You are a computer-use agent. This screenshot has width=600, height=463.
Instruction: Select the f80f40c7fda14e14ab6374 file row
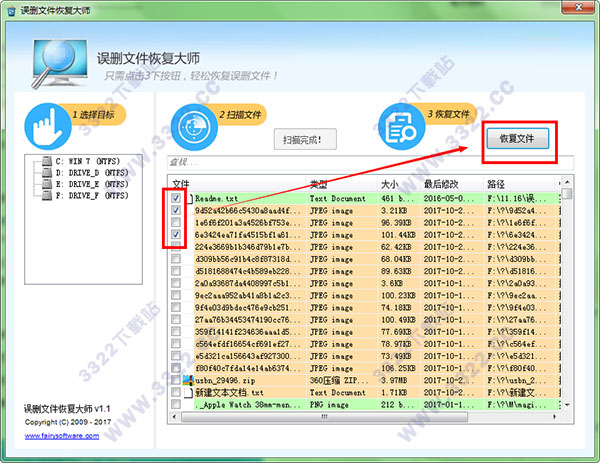click(x=365, y=368)
